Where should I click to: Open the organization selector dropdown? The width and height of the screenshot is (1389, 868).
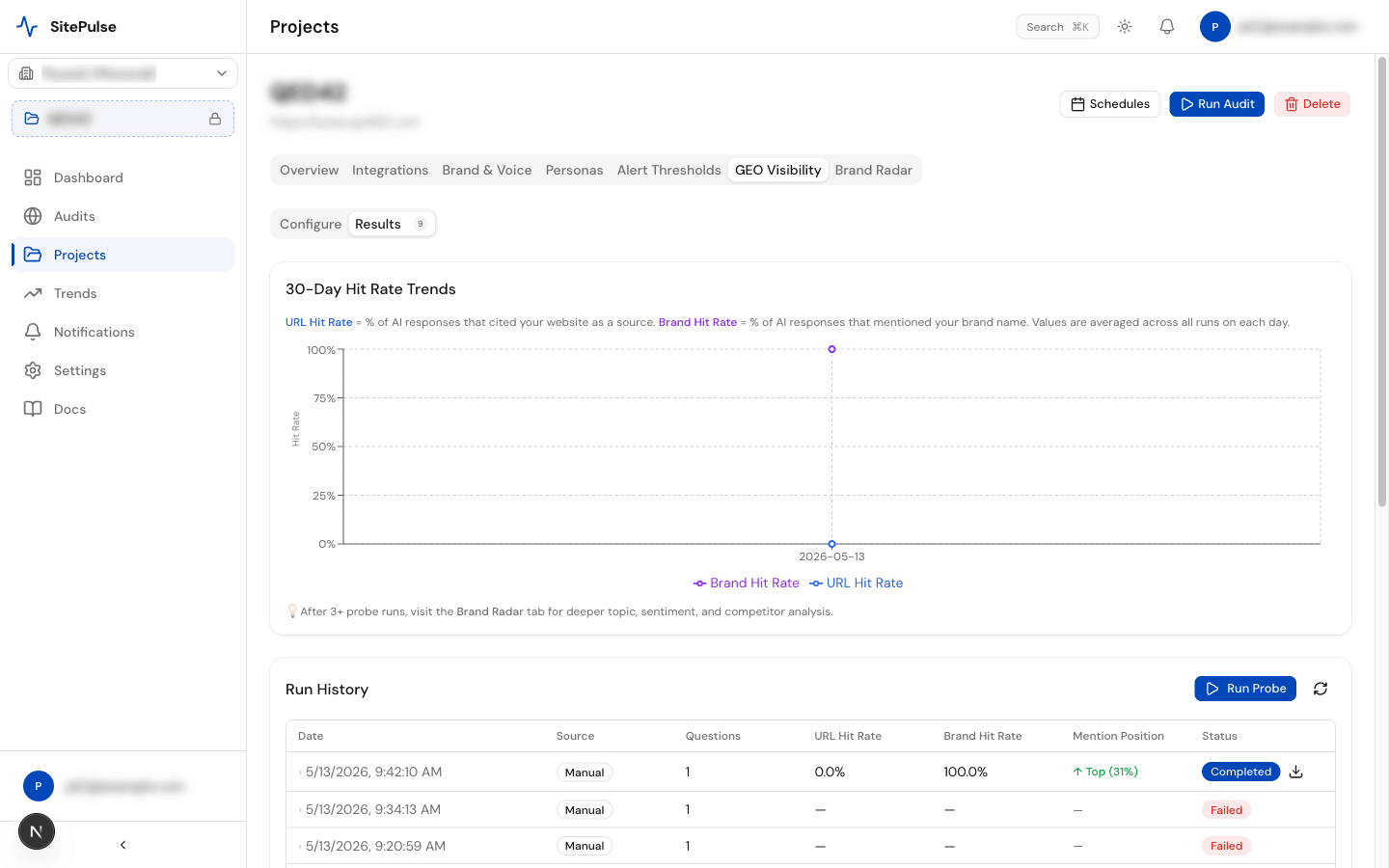pos(123,73)
